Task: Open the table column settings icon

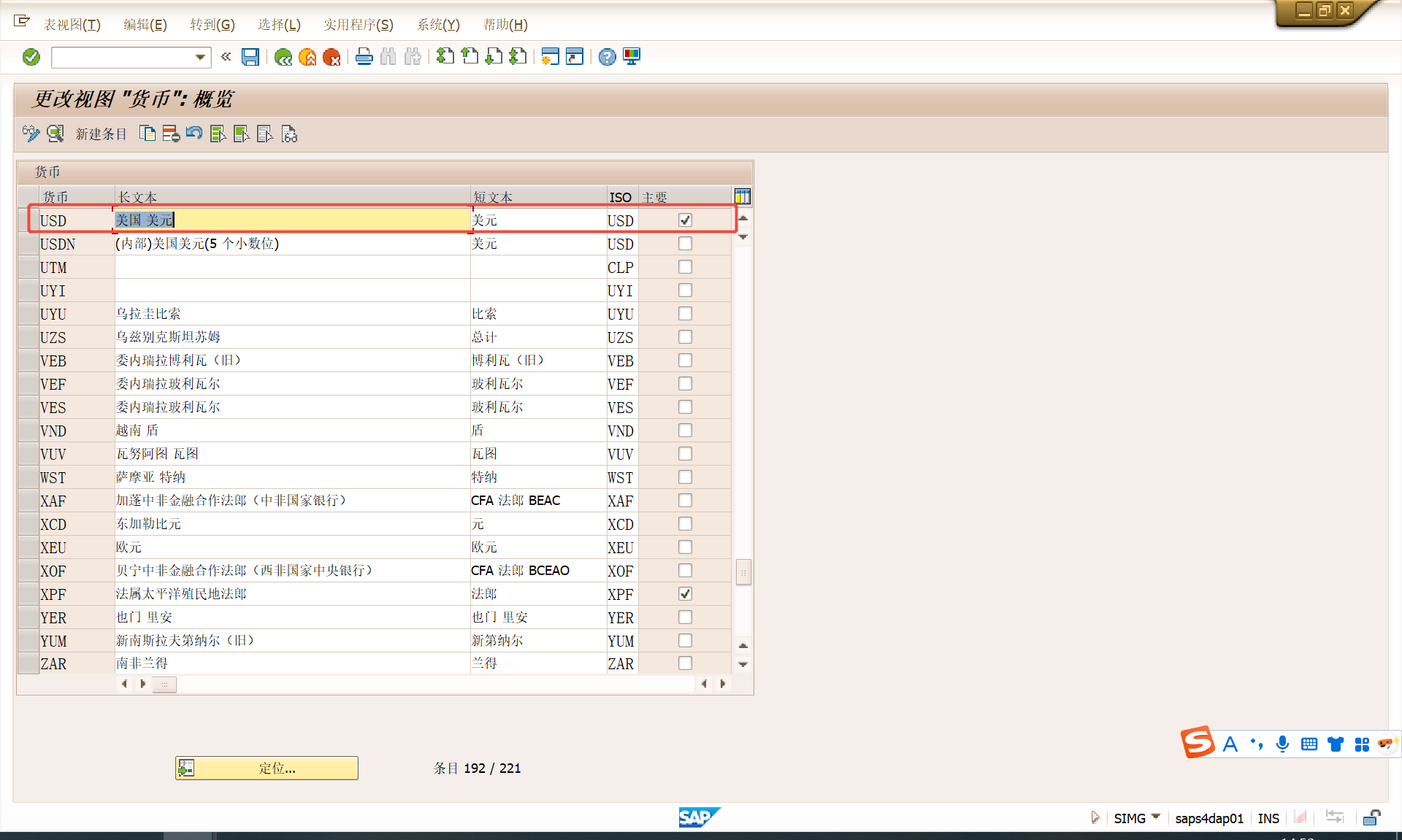Action: [x=742, y=196]
